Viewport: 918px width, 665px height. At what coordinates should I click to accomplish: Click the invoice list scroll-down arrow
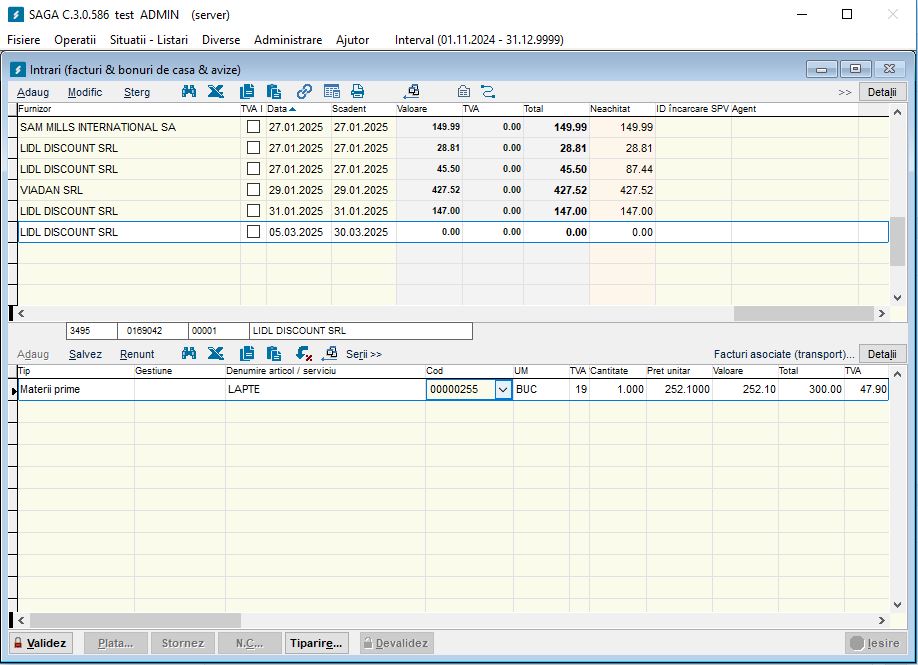[x=897, y=297]
